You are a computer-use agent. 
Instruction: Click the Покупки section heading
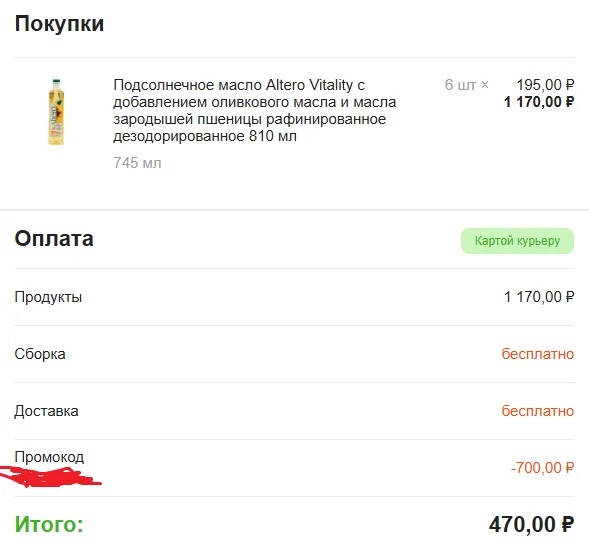pos(59,24)
